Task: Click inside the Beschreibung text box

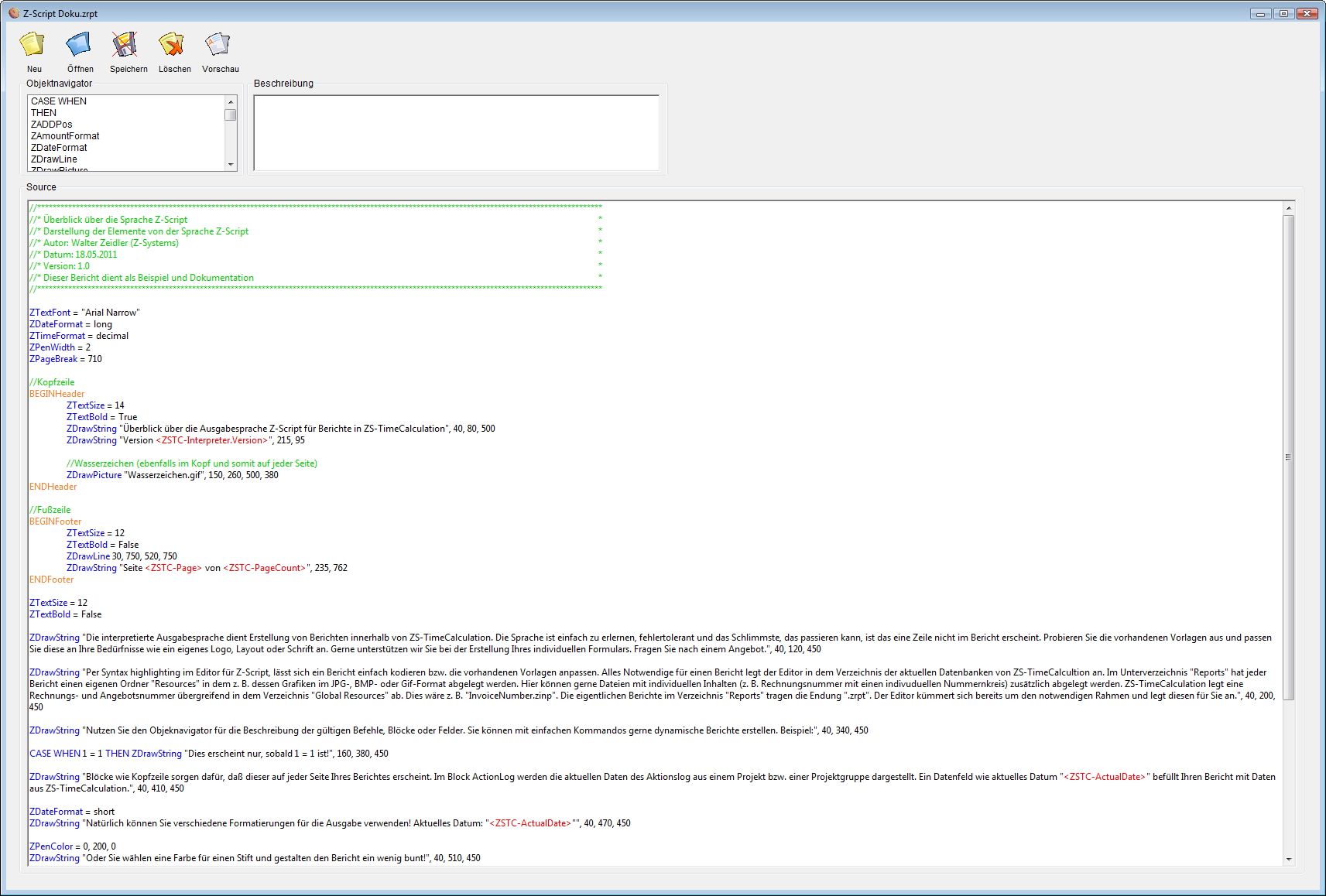Action: click(456, 132)
